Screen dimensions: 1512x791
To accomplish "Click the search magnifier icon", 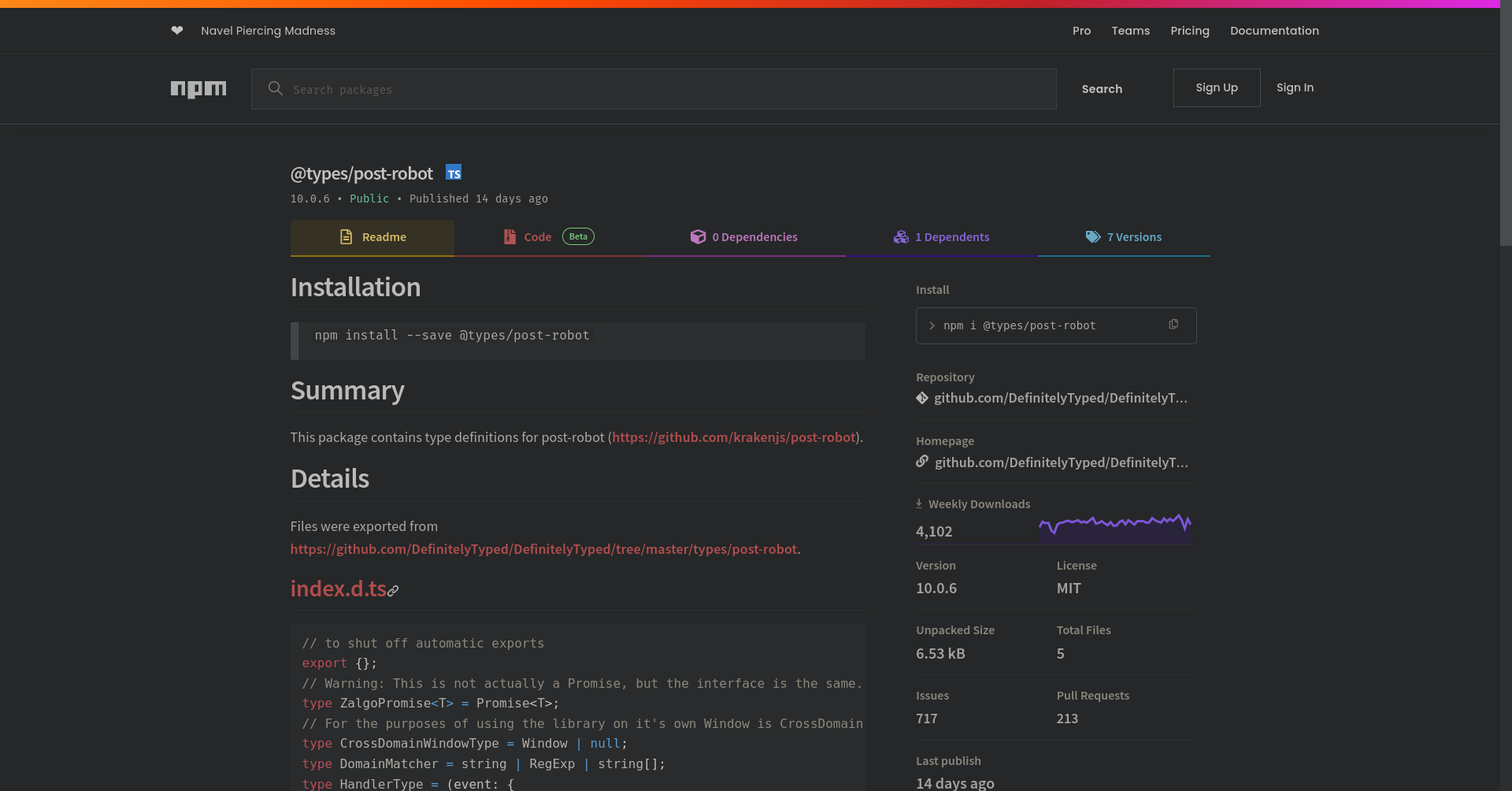I will coord(275,89).
